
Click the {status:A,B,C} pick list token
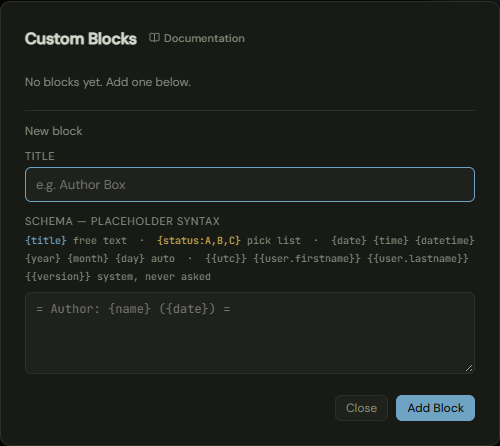[x=199, y=240]
